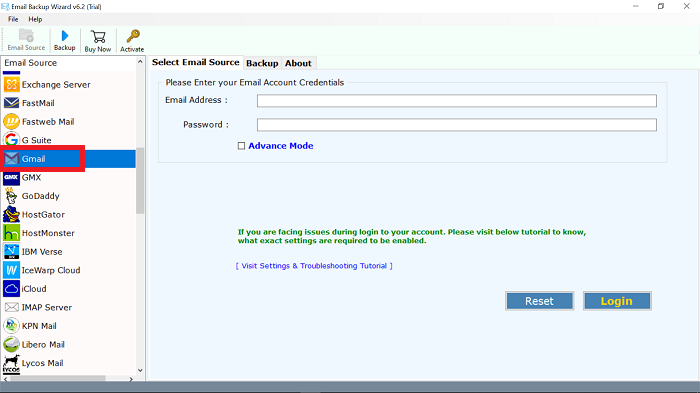Screen dimensions: 700x393
Task: Pick the HostGator icon
Action: (12, 214)
